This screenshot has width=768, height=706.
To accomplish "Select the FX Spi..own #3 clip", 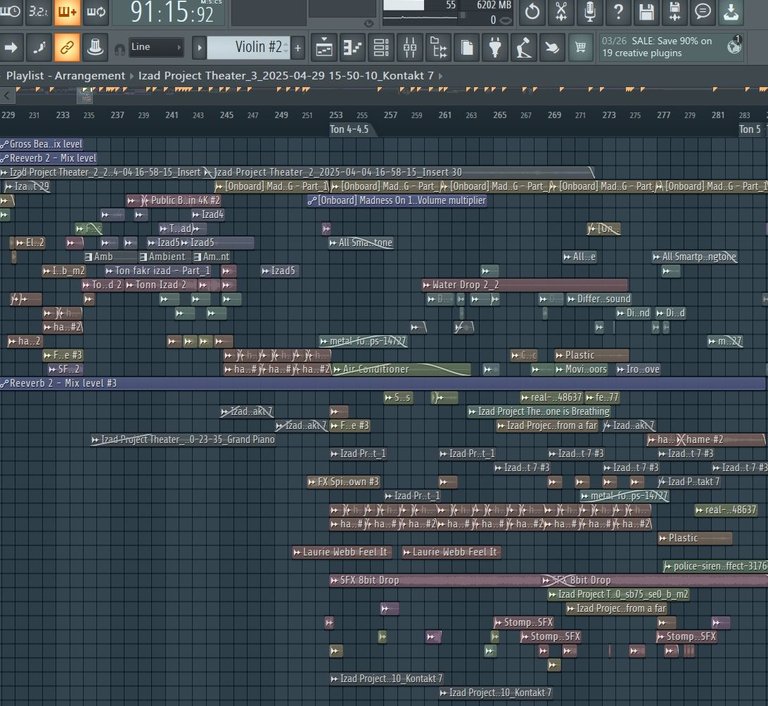I will coord(343,482).
